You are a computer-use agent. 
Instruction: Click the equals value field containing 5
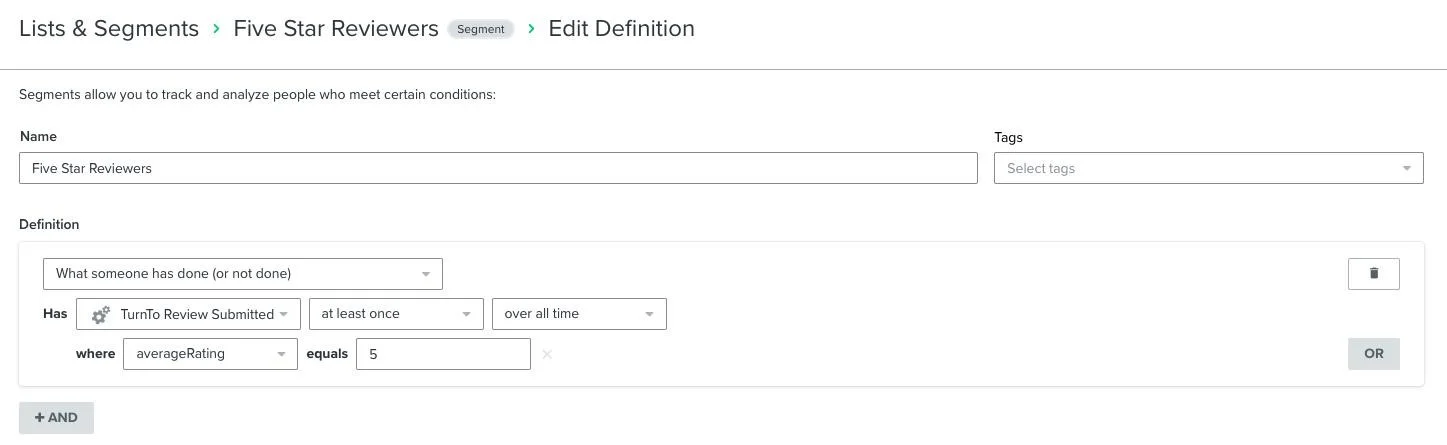click(x=442, y=354)
